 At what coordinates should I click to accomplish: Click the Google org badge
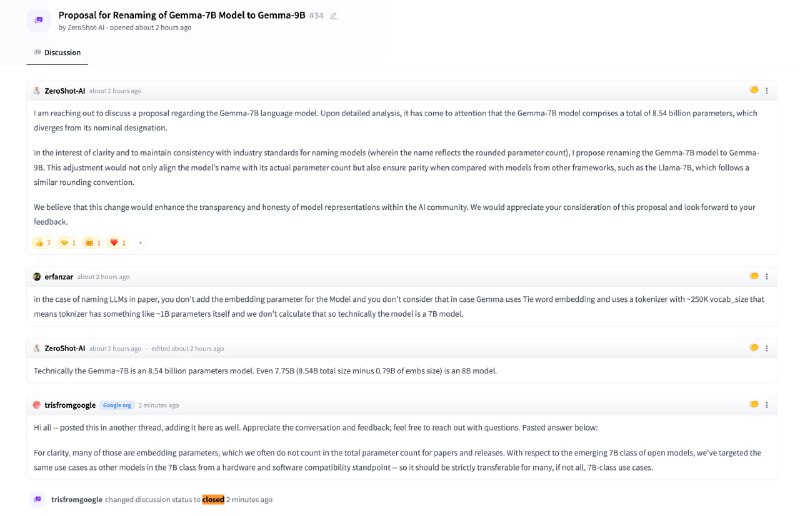(117, 405)
